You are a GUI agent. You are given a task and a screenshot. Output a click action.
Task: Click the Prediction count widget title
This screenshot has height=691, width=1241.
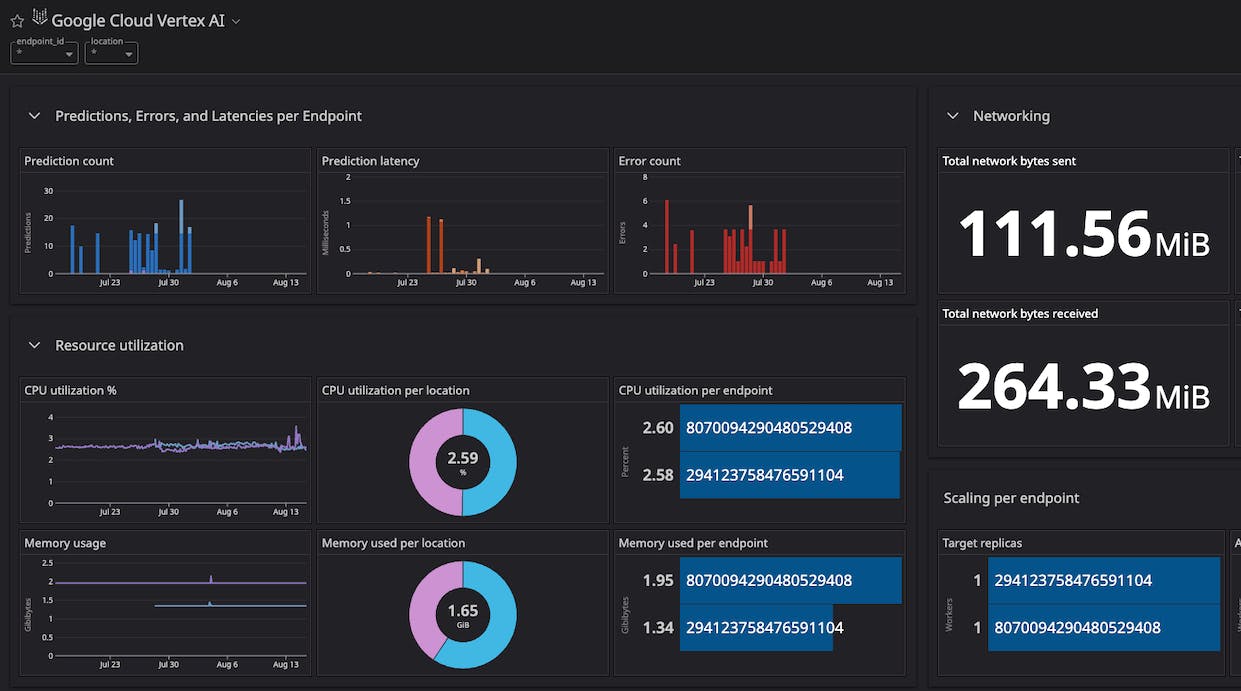click(69, 161)
